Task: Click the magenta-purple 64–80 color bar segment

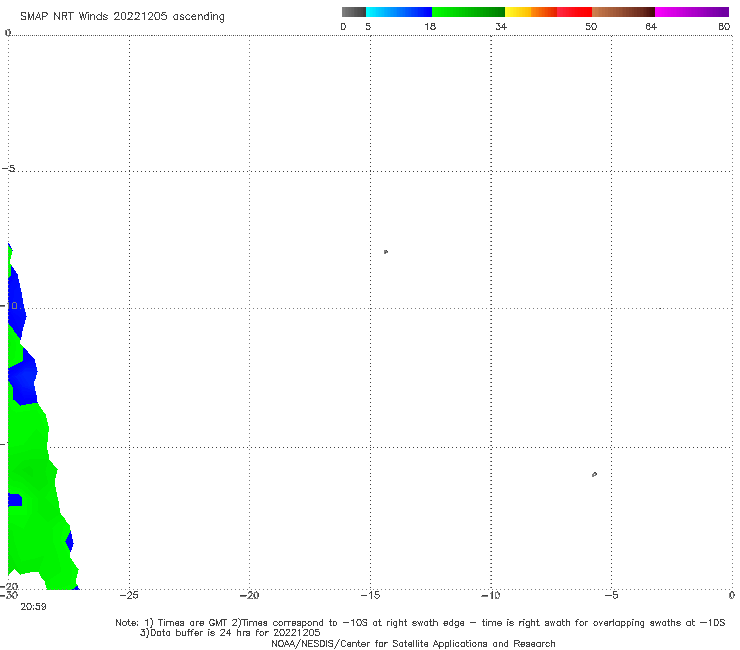Action: click(692, 12)
